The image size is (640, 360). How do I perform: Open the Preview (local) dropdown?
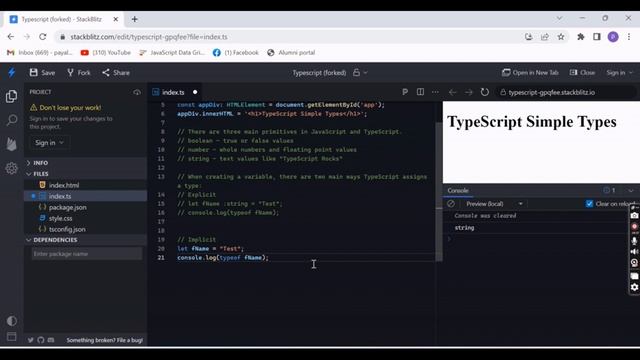coord(494,204)
